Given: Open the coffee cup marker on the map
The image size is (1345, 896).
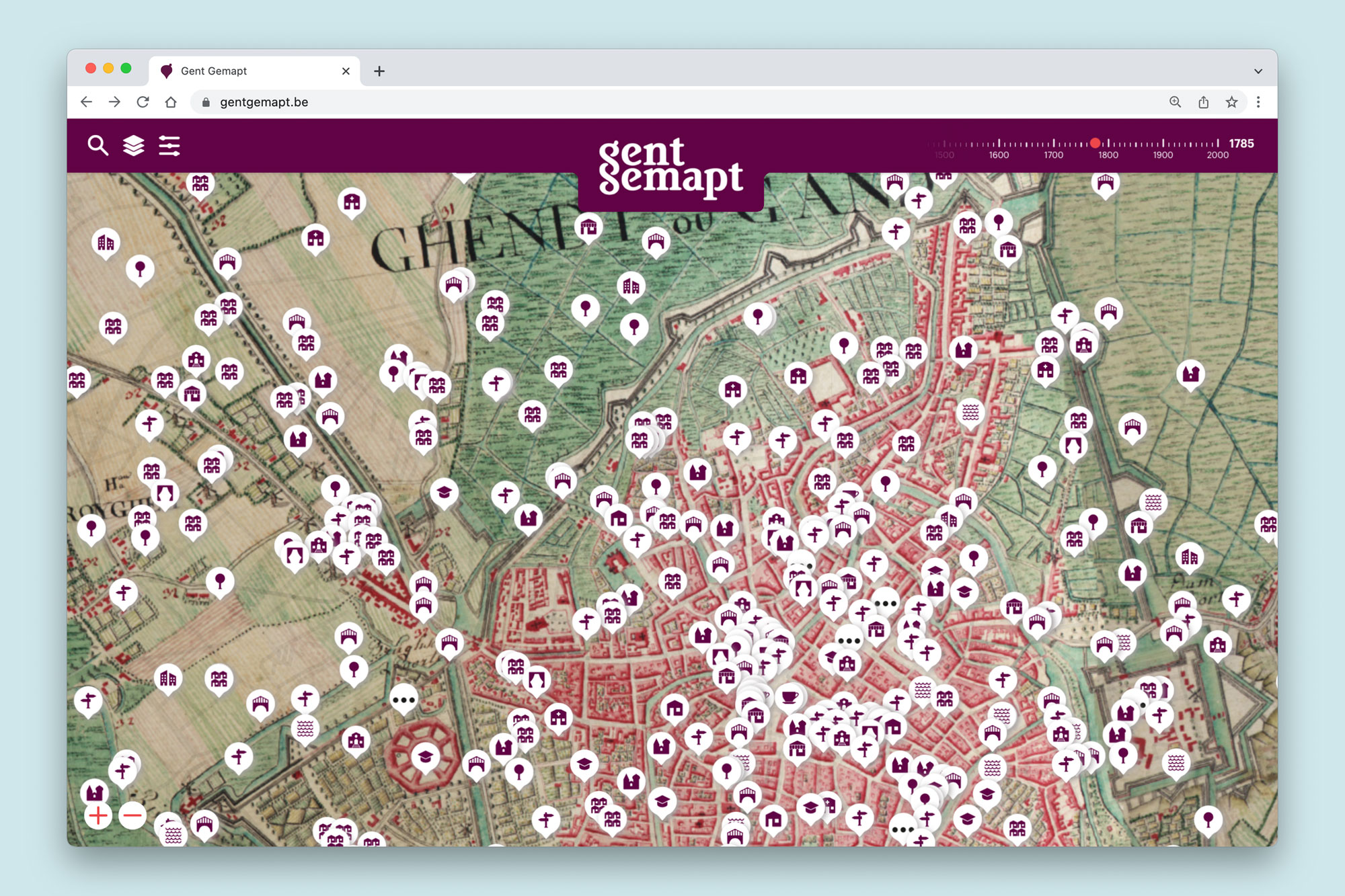Looking at the screenshot, I should coord(790,698).
